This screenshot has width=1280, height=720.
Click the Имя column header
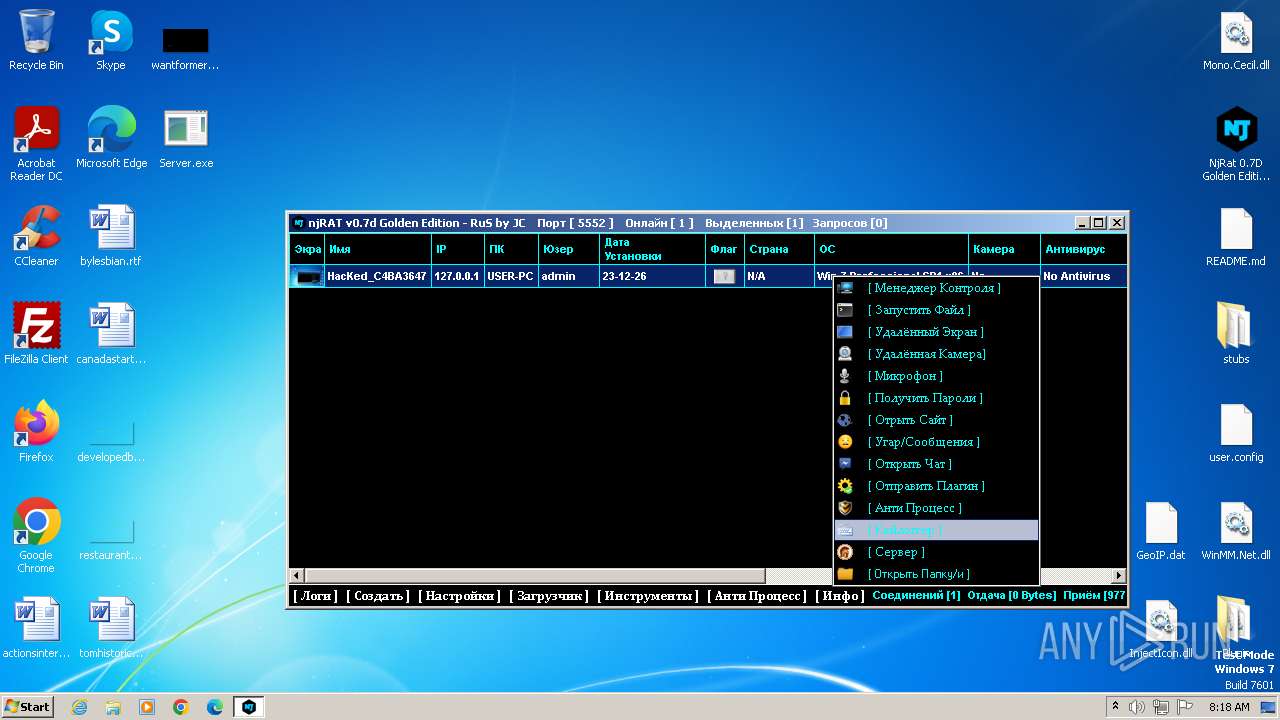[x=377, y=249]
